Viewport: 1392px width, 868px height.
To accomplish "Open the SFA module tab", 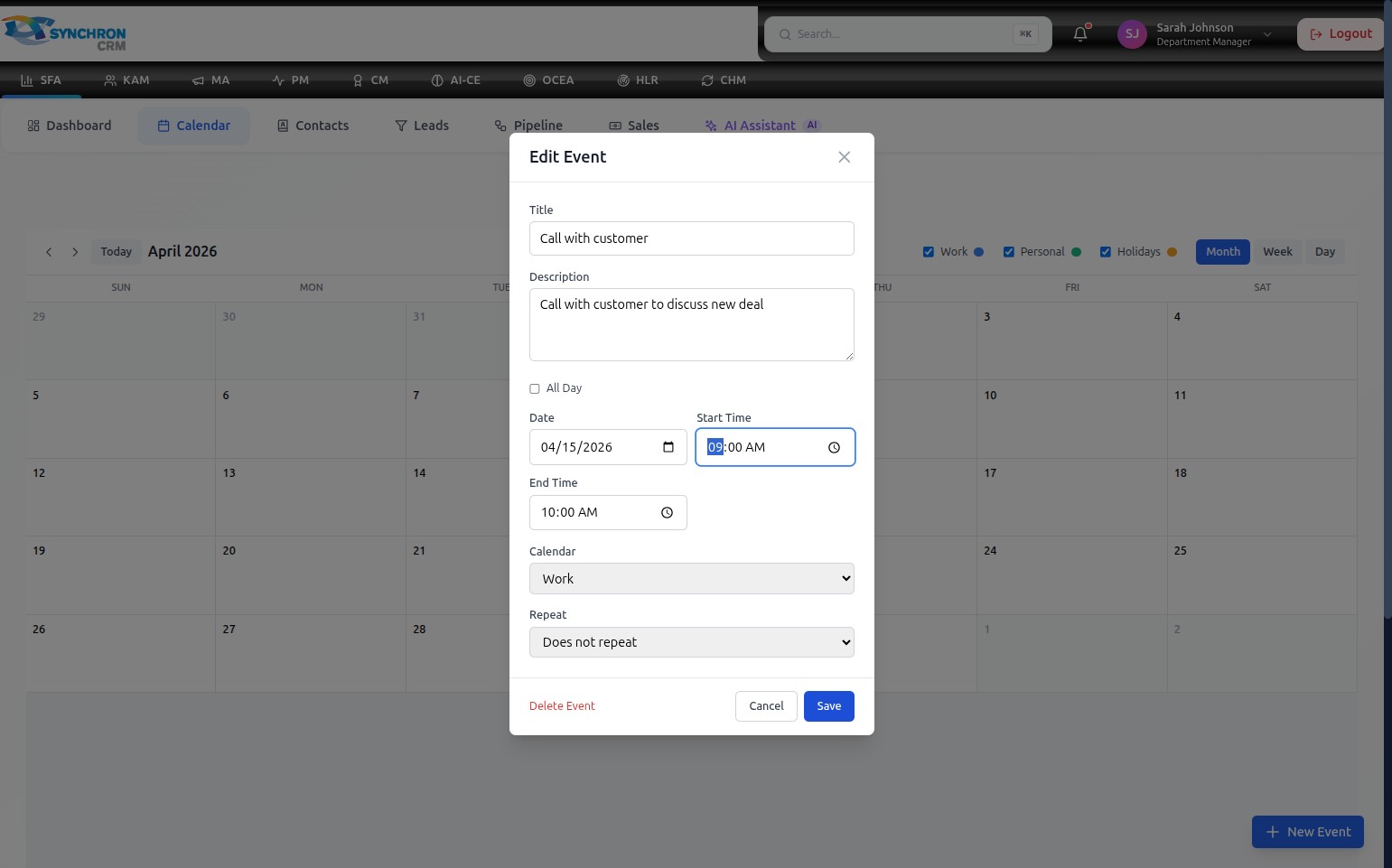I will point(41,80).
